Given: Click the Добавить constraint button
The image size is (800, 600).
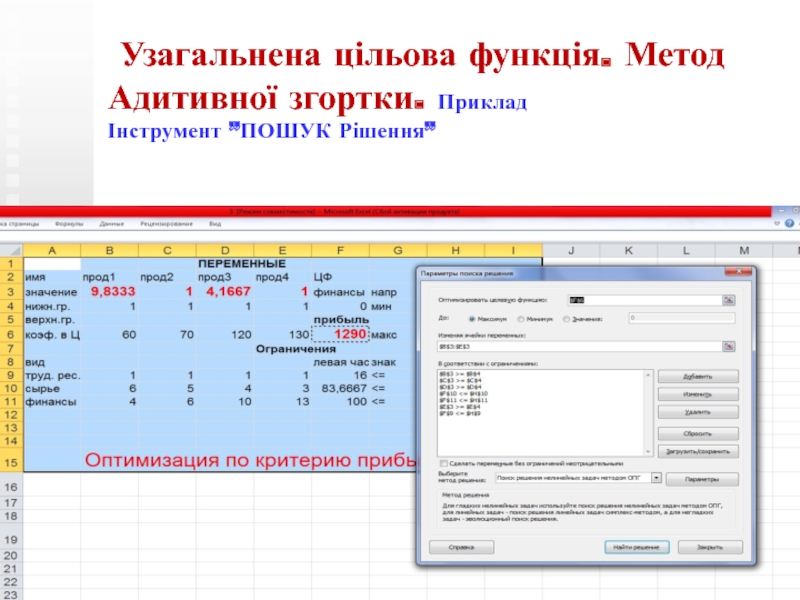Looking at the screenshot, I should click(697, 376).
